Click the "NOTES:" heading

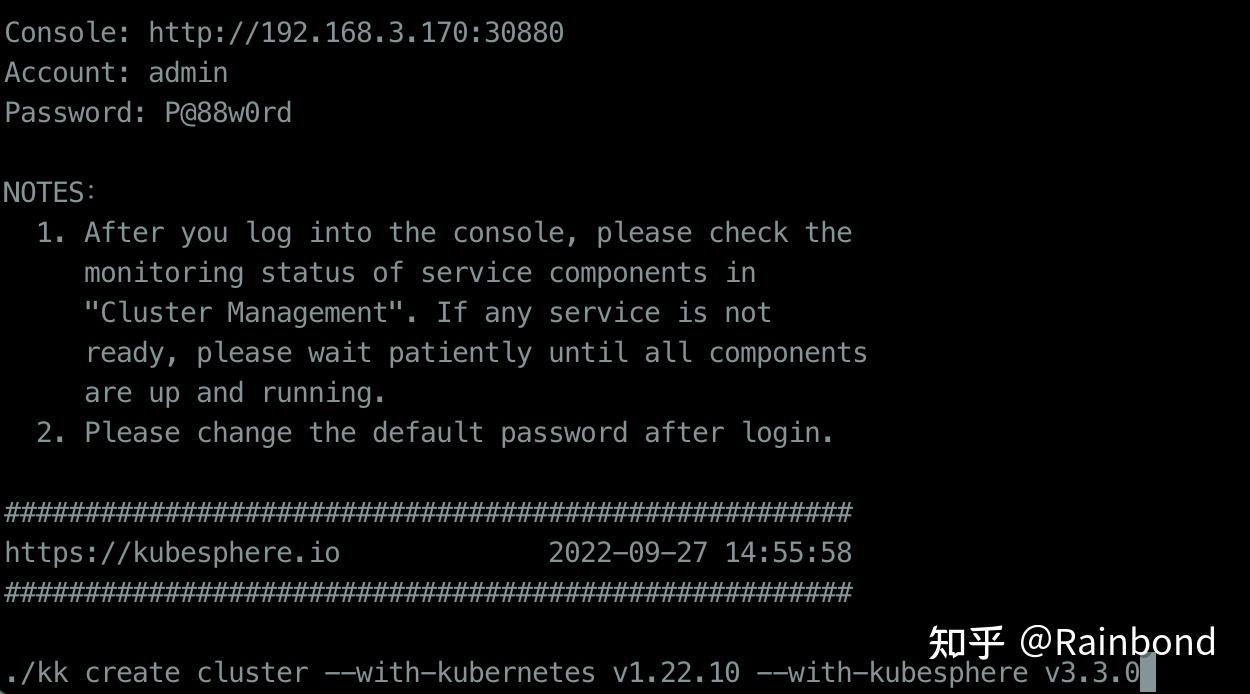pyautogui.click(x=50, y=192)
